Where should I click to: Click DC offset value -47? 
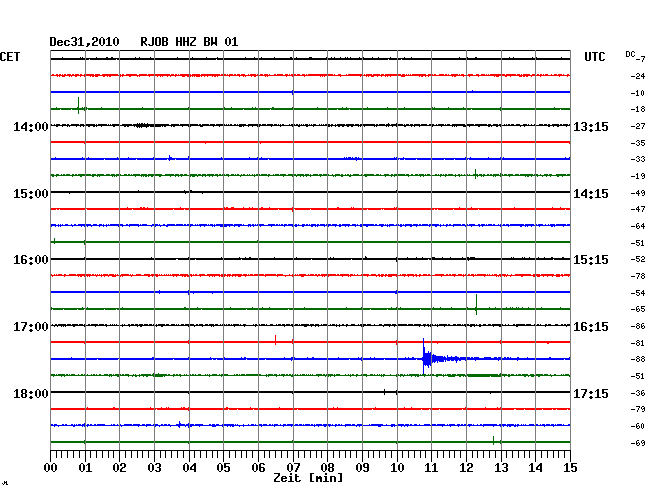(x=638, y=209)
